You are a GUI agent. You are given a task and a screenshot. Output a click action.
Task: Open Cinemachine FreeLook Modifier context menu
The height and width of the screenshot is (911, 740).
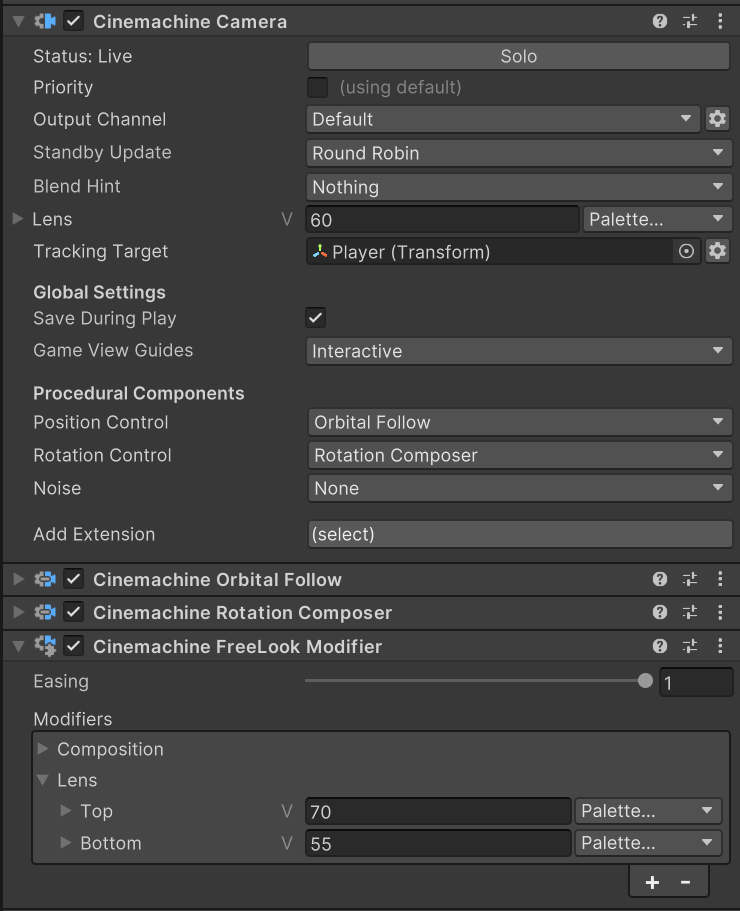(720, 646)
